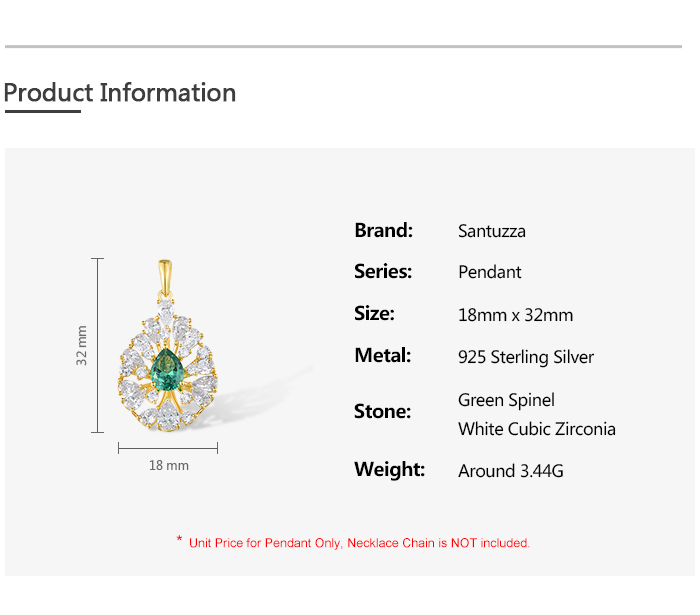Select the White Cubic Zirconia text
The height and width of the screenshot is (615, 700).
pyautogui.click(x=537, y=429)
